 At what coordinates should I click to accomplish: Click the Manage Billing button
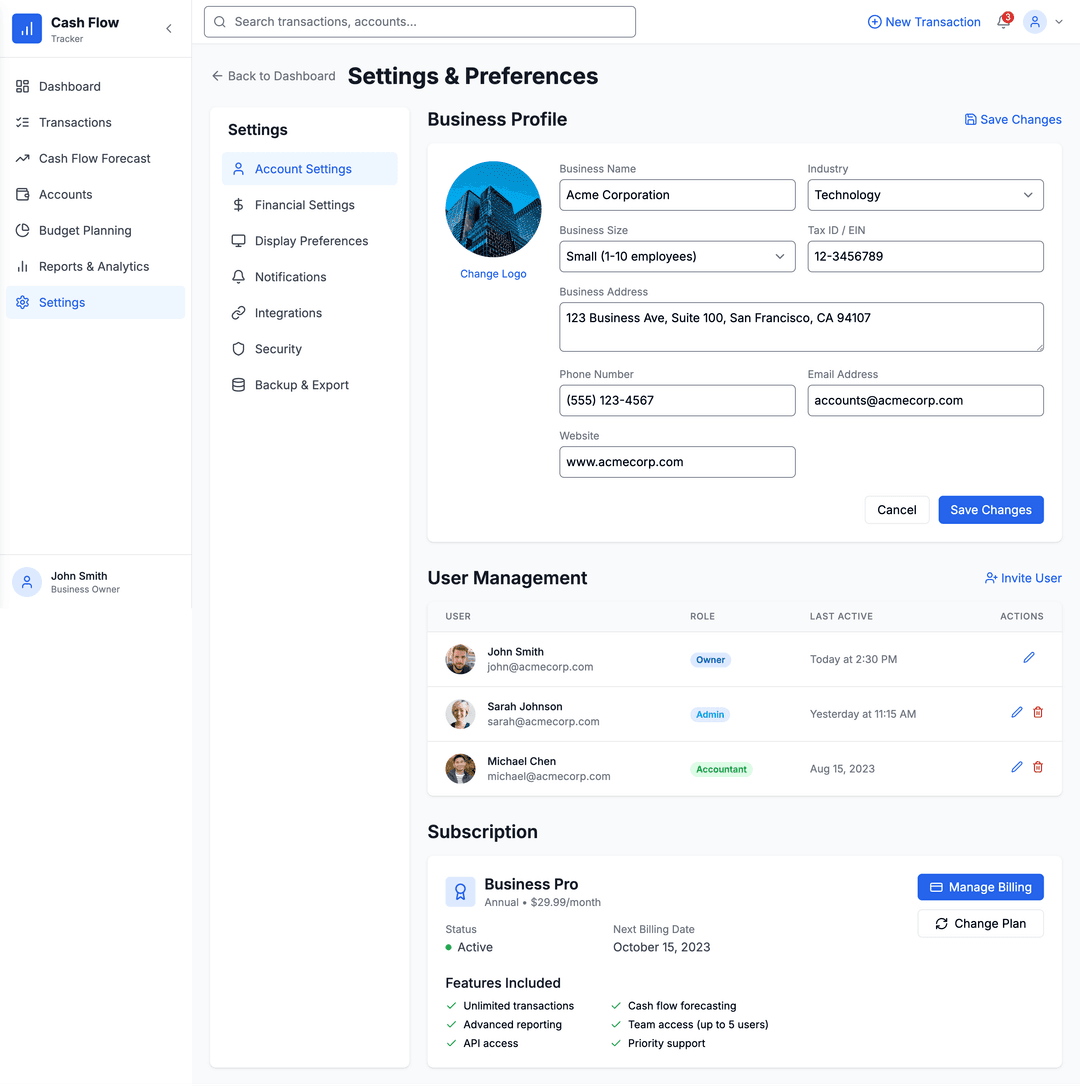(x=980, y=887)
